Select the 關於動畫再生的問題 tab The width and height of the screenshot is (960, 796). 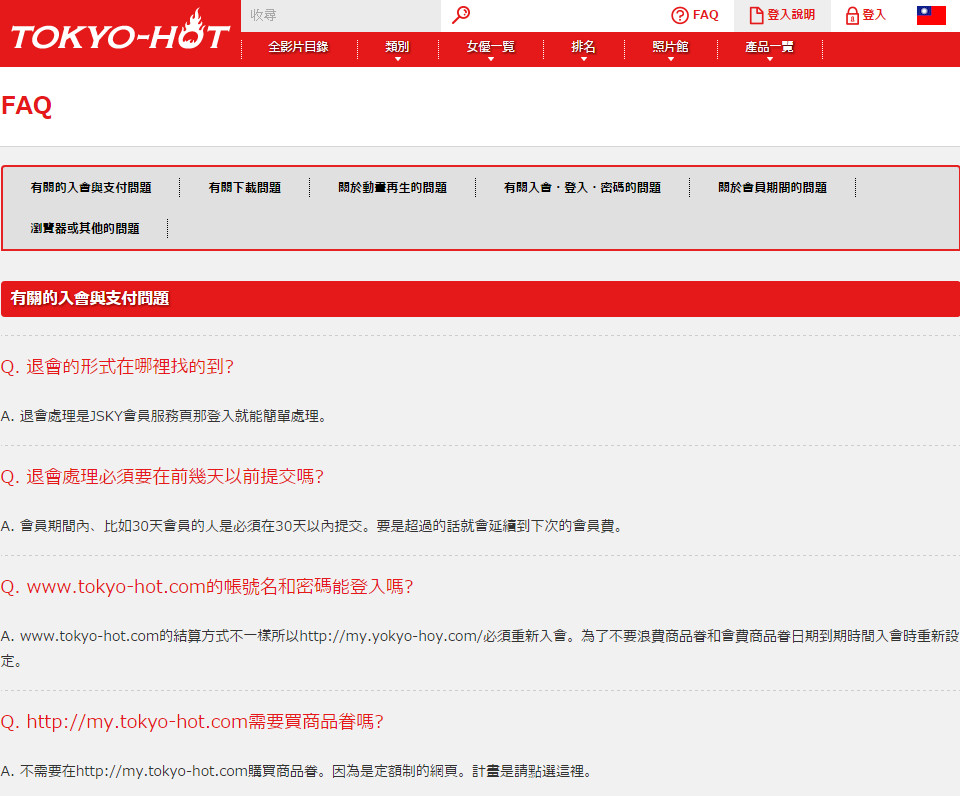[x=392, y=188]
